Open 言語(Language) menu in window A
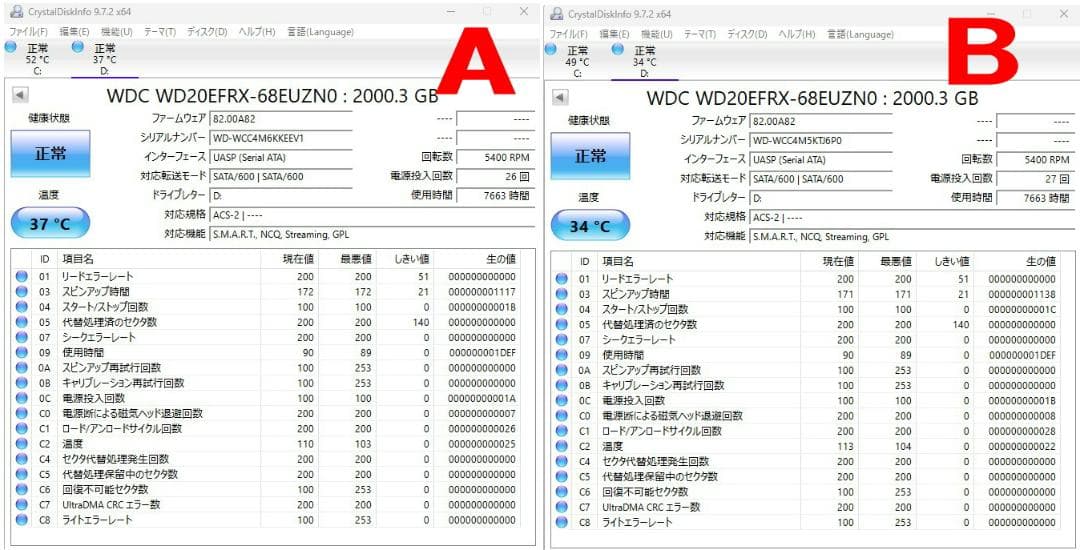 [320, 32]
